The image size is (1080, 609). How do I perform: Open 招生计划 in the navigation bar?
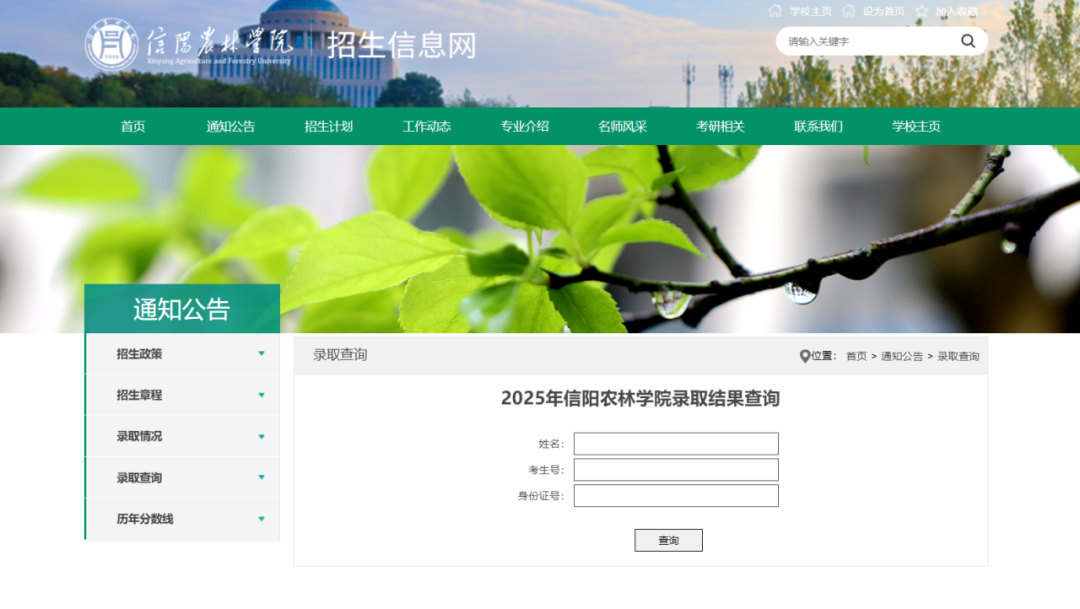tap(328, 127)
